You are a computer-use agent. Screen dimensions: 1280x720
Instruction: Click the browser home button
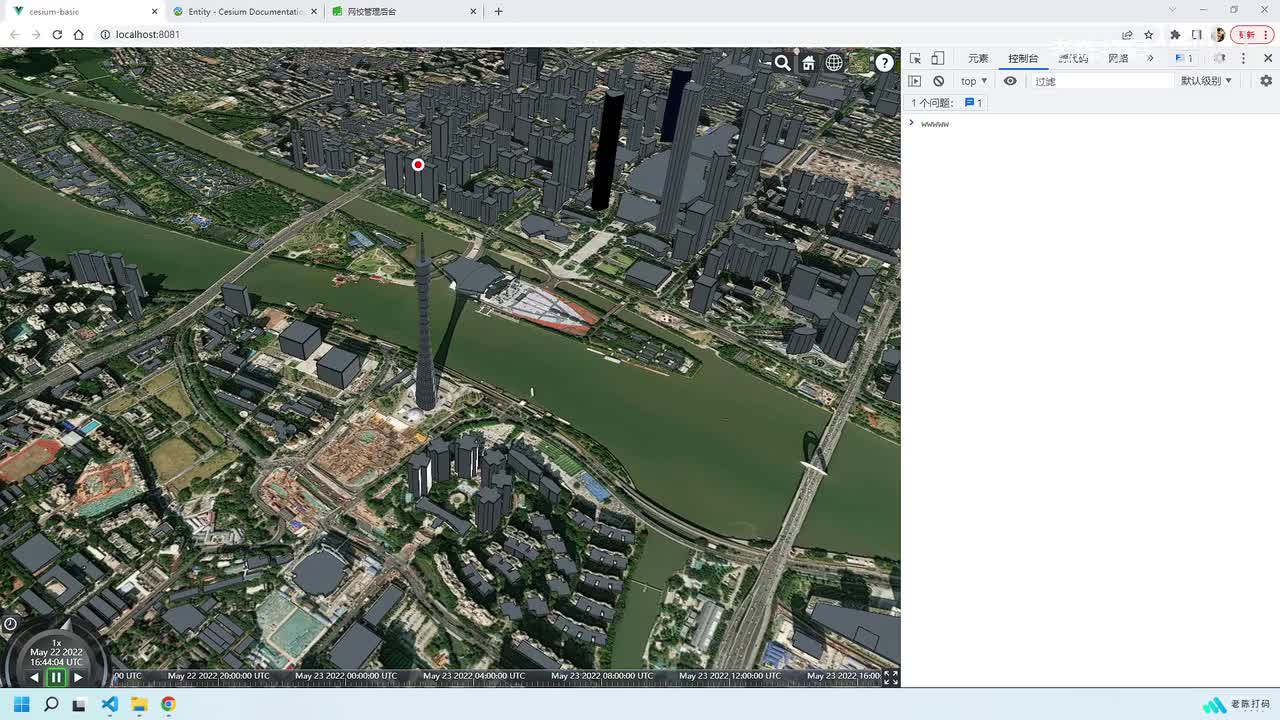(78, 34)
